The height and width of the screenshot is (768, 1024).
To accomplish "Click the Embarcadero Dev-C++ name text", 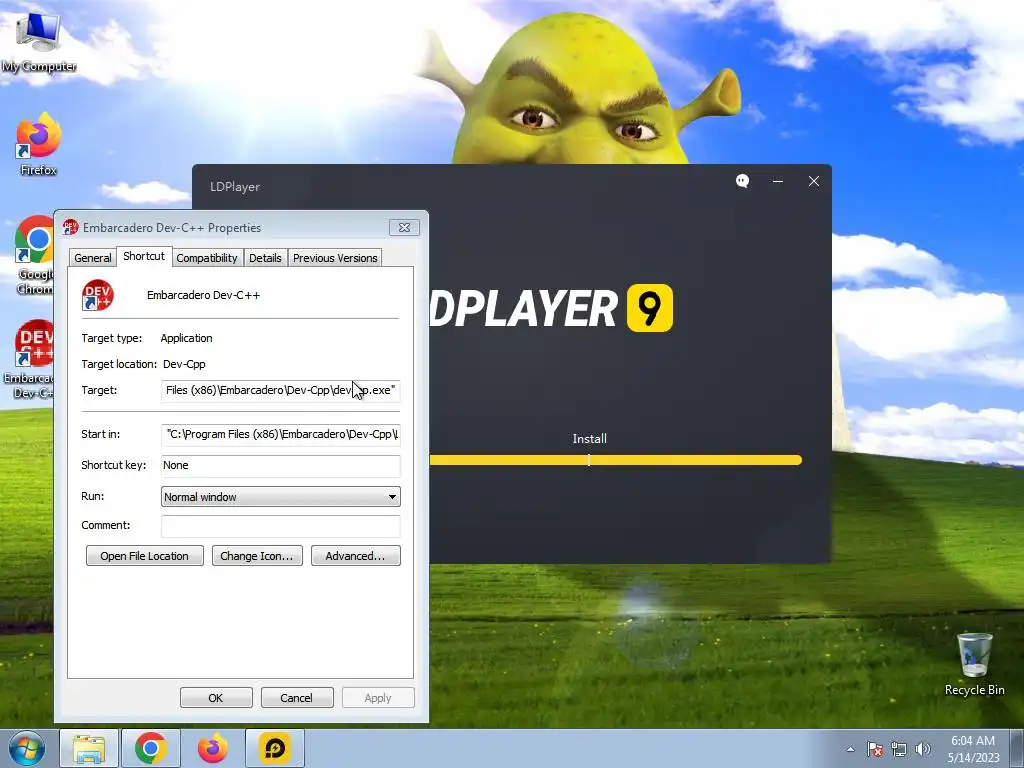I will 203,295.
